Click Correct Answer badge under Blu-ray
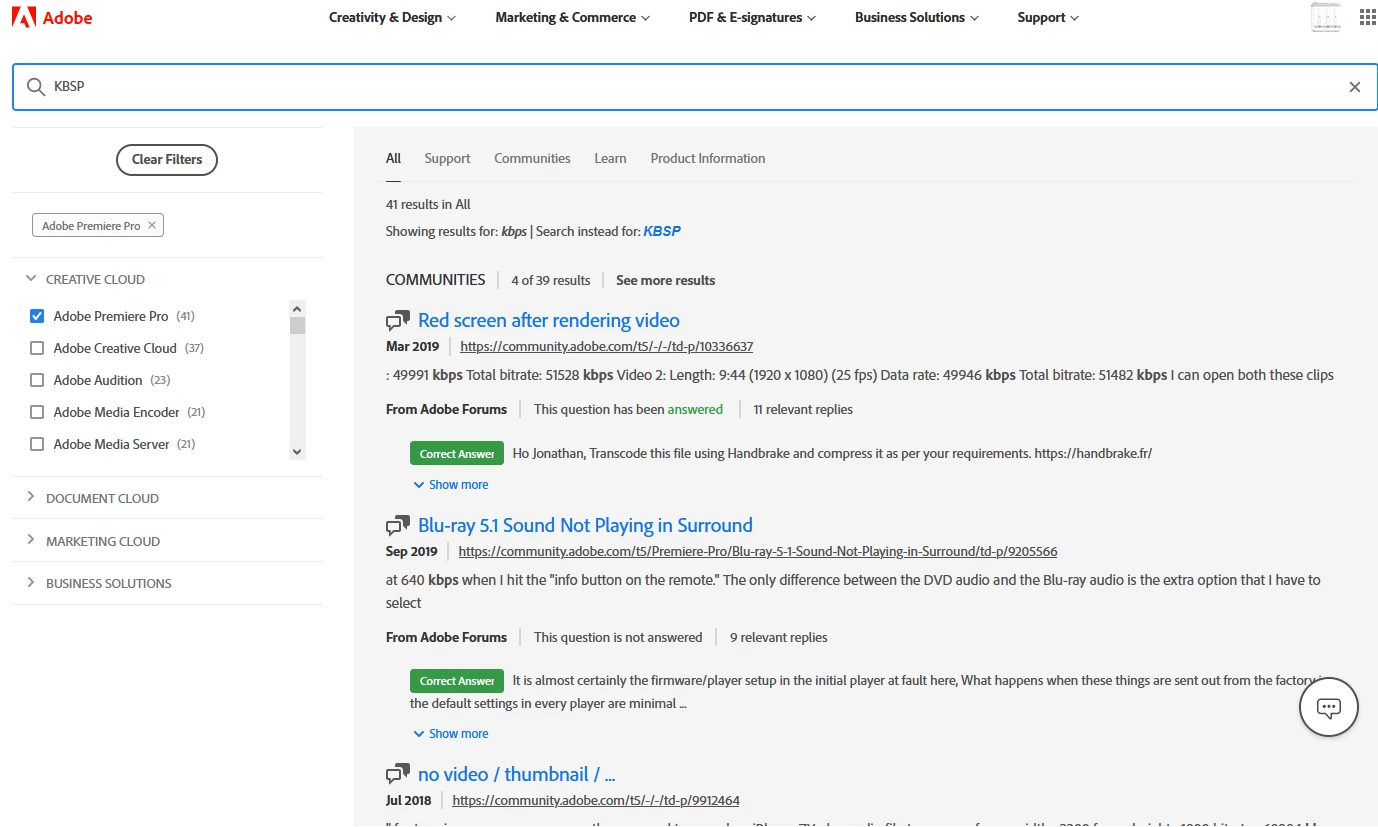1378x827 pixels. tap(457, 681)
